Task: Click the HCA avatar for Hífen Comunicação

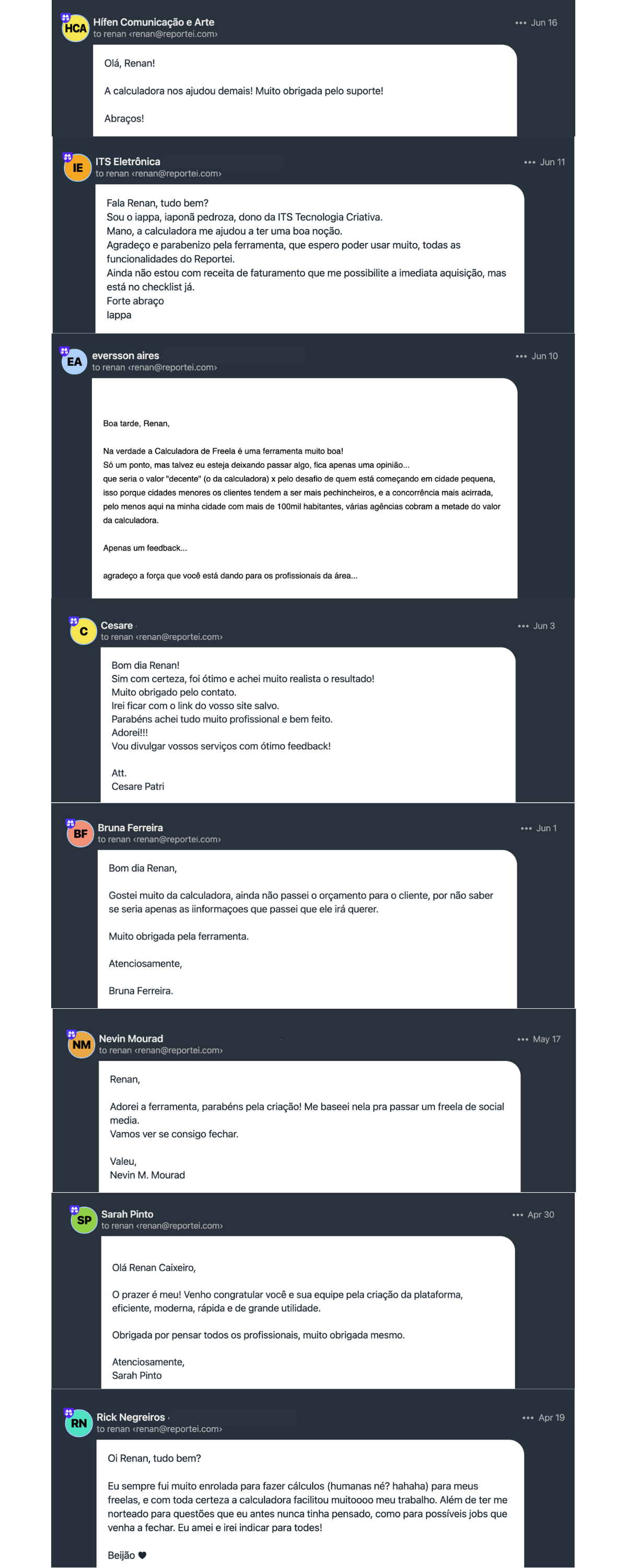Action: point(75,29)
